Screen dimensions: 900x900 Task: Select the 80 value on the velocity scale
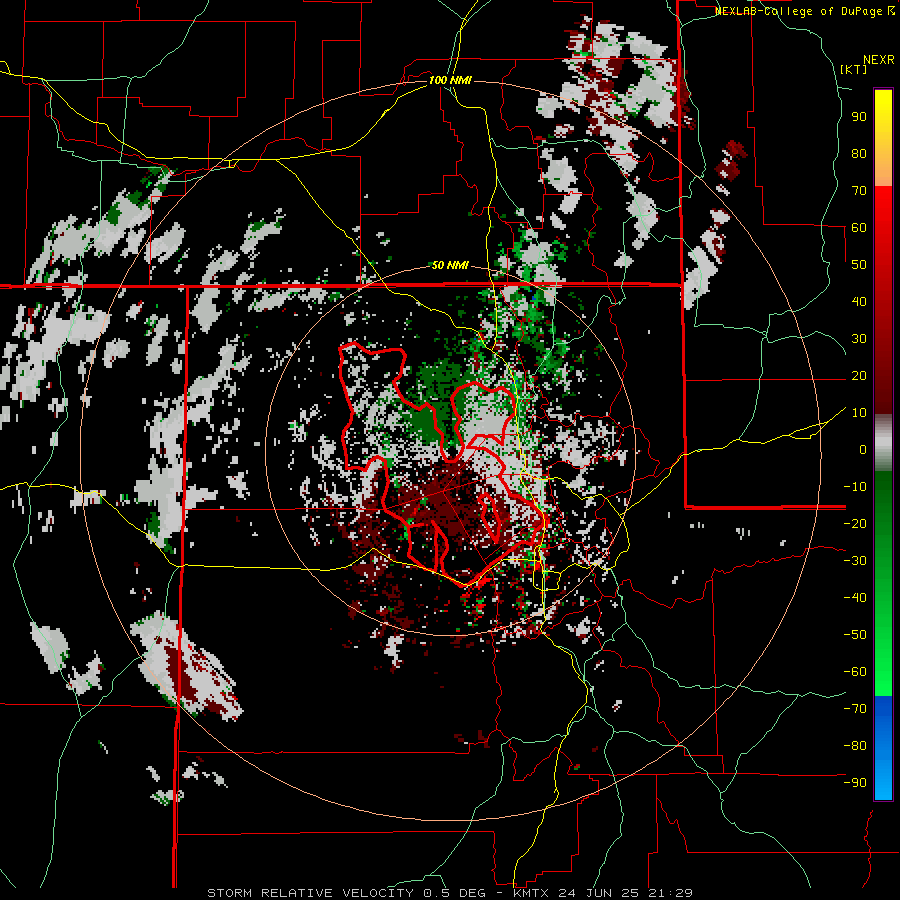tap(859, 154)
